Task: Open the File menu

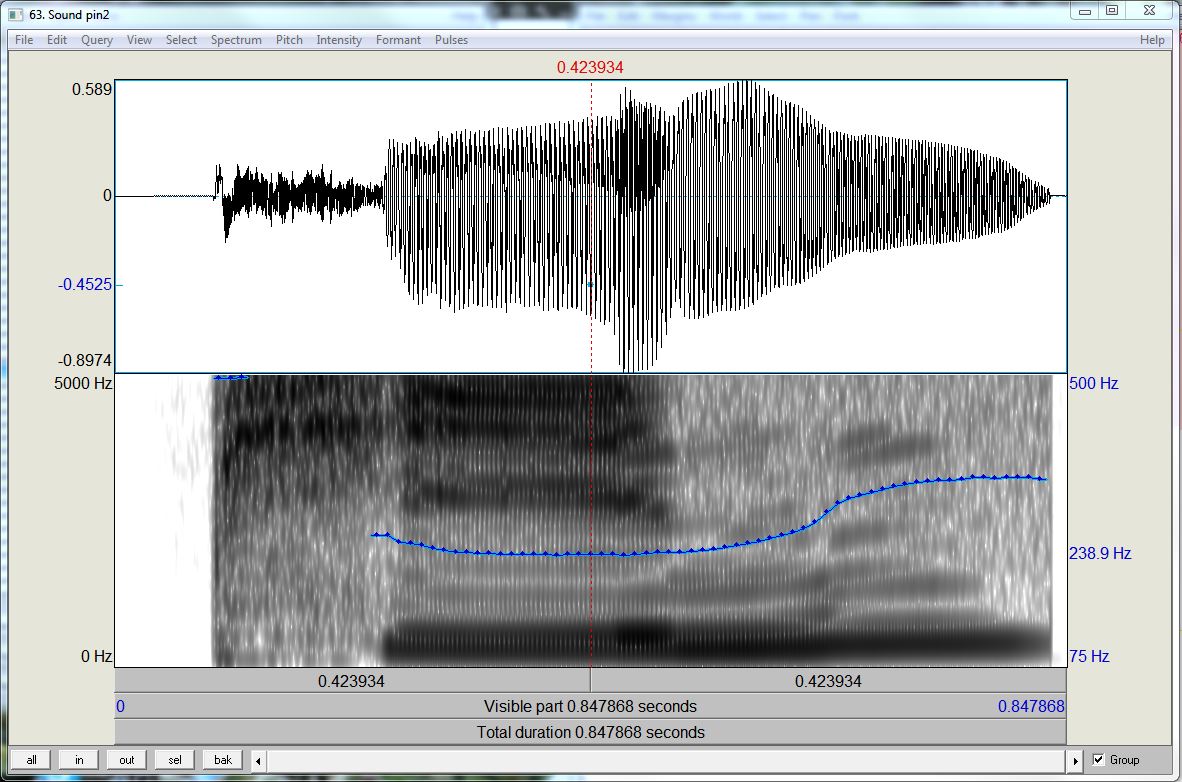Action: (x=24, y=40)
